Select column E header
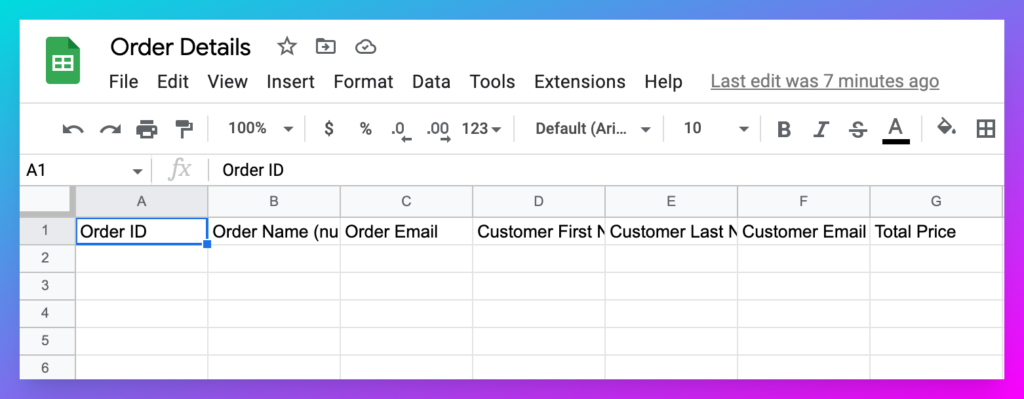The width and height of the screenshot is (1024, 399). [671, 201]
